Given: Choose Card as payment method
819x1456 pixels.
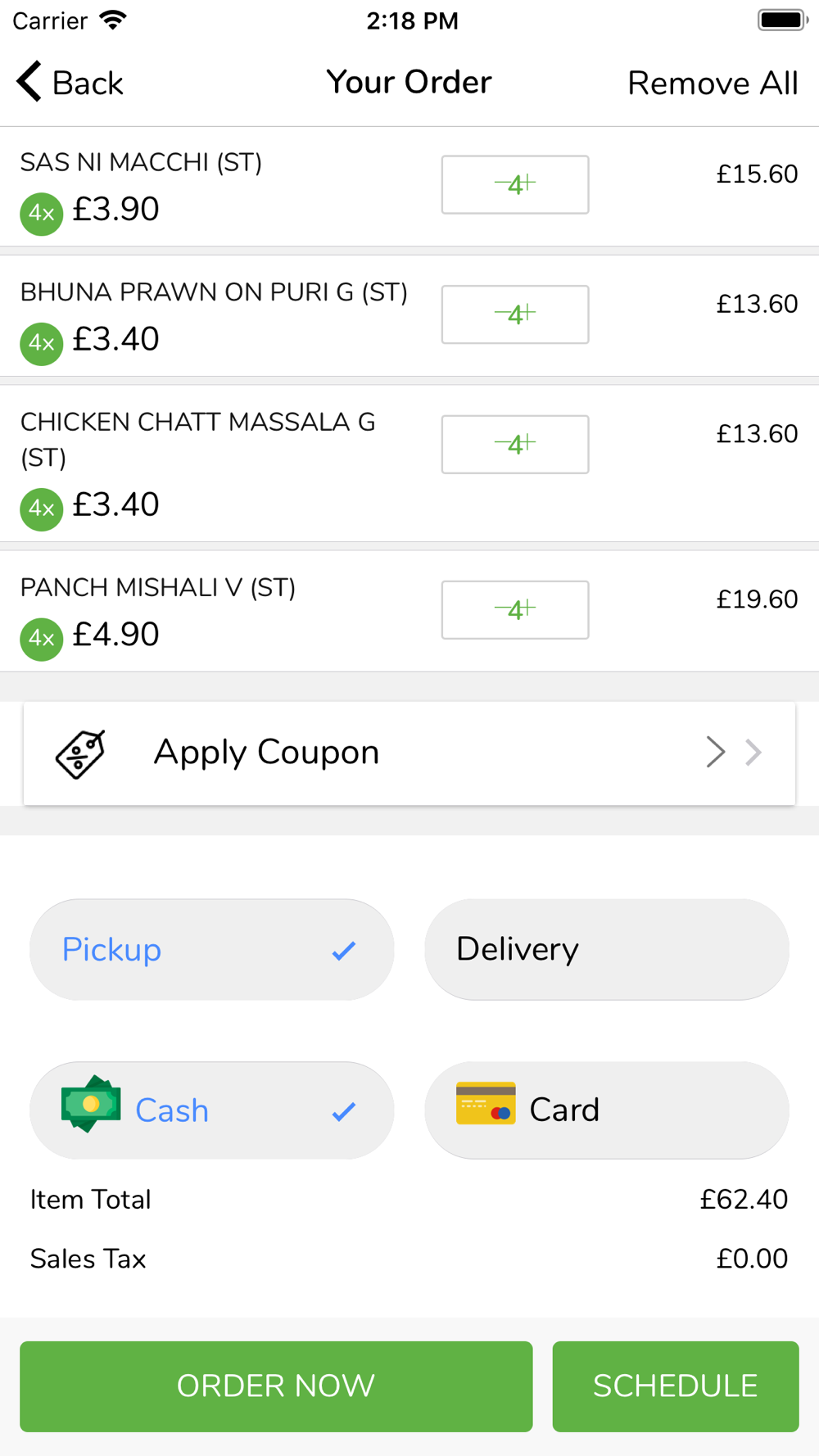Looking at the screenshot, I should tap(607, 1110).
